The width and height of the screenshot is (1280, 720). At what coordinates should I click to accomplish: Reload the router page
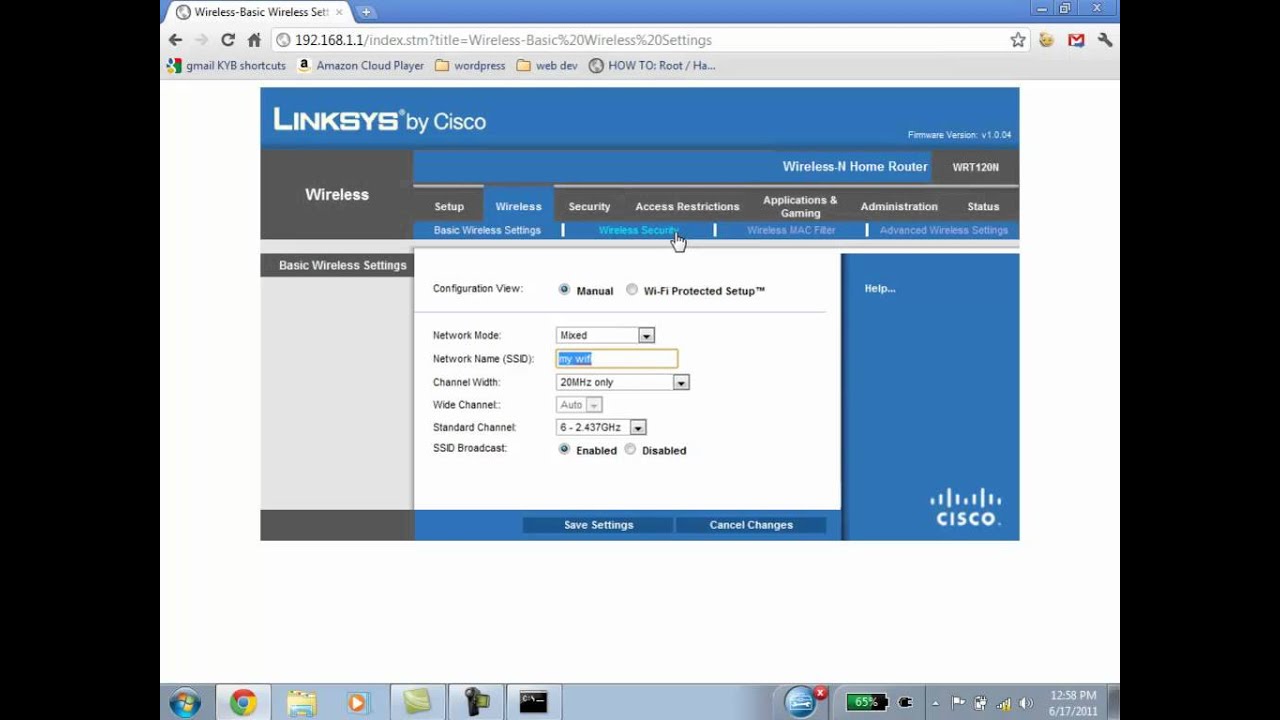click(x=228, y=40)
